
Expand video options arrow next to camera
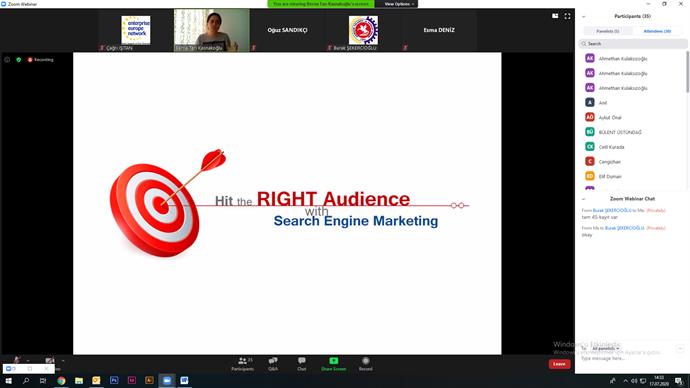click(63, 360)
